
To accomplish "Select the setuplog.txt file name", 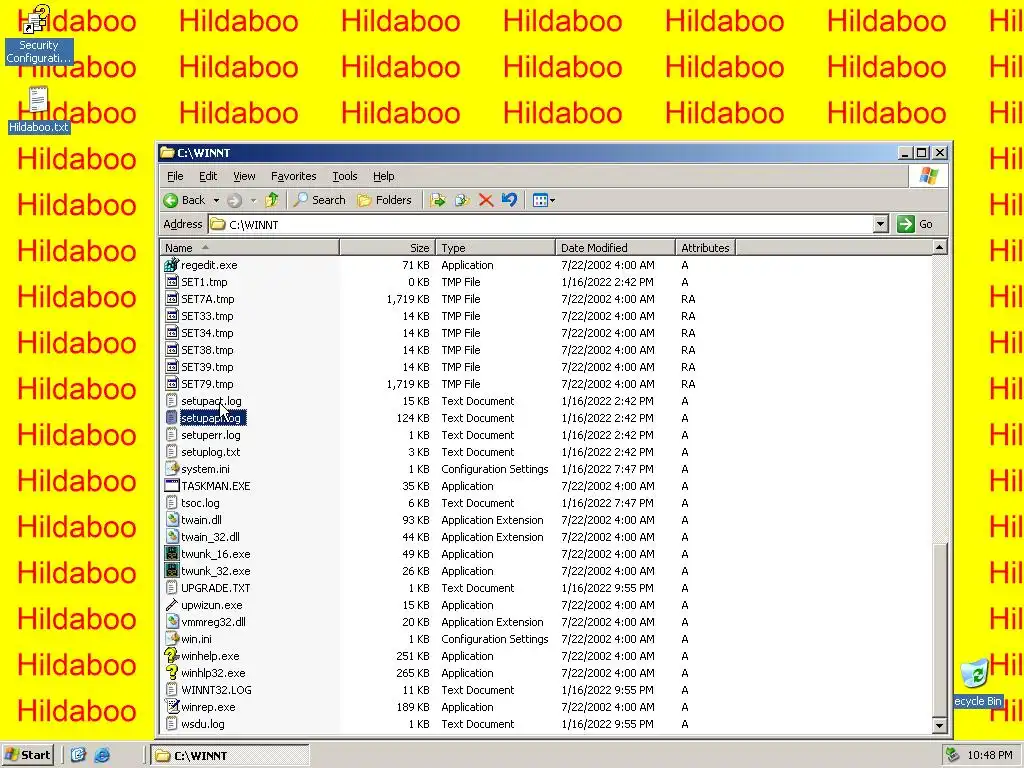I will 210,452.
